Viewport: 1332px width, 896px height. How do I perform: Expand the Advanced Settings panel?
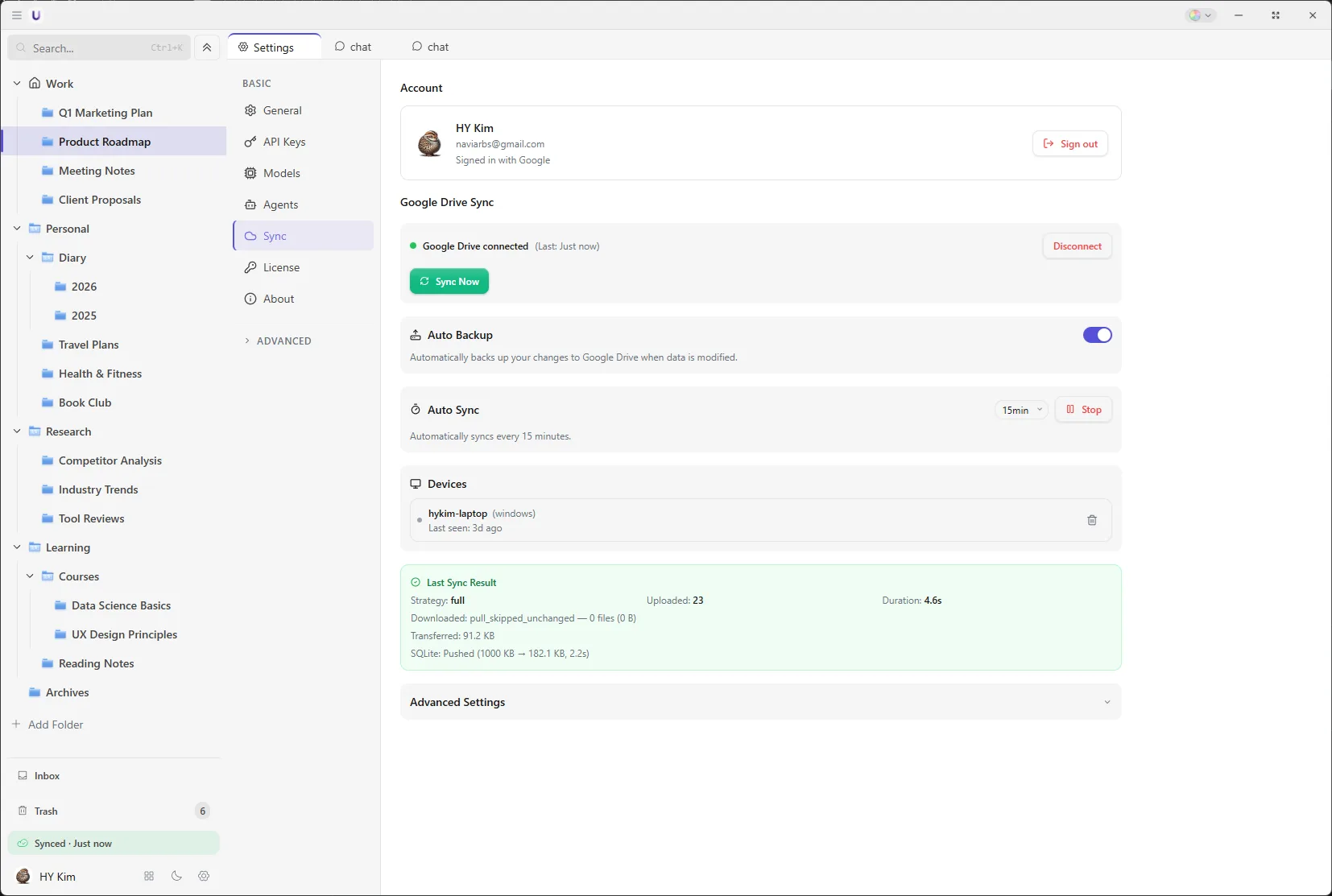[x=1107, y=702]
